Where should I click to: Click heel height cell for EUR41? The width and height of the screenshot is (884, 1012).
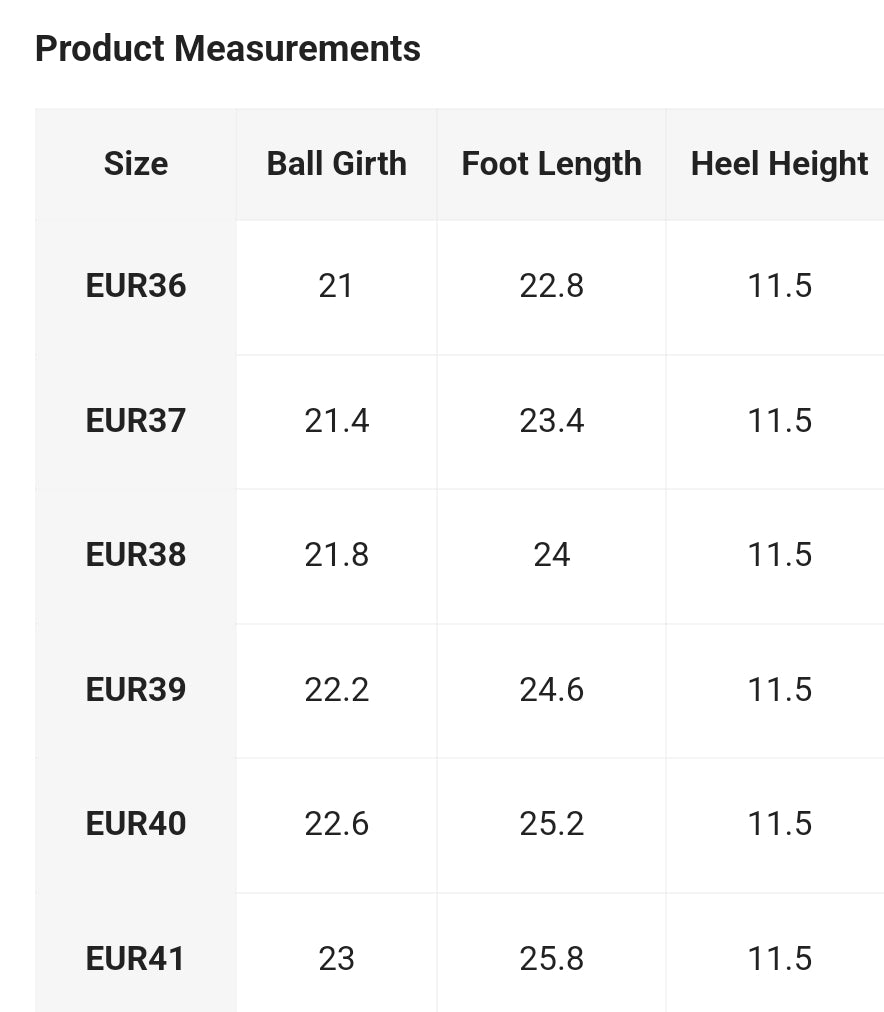coord(780,959)
